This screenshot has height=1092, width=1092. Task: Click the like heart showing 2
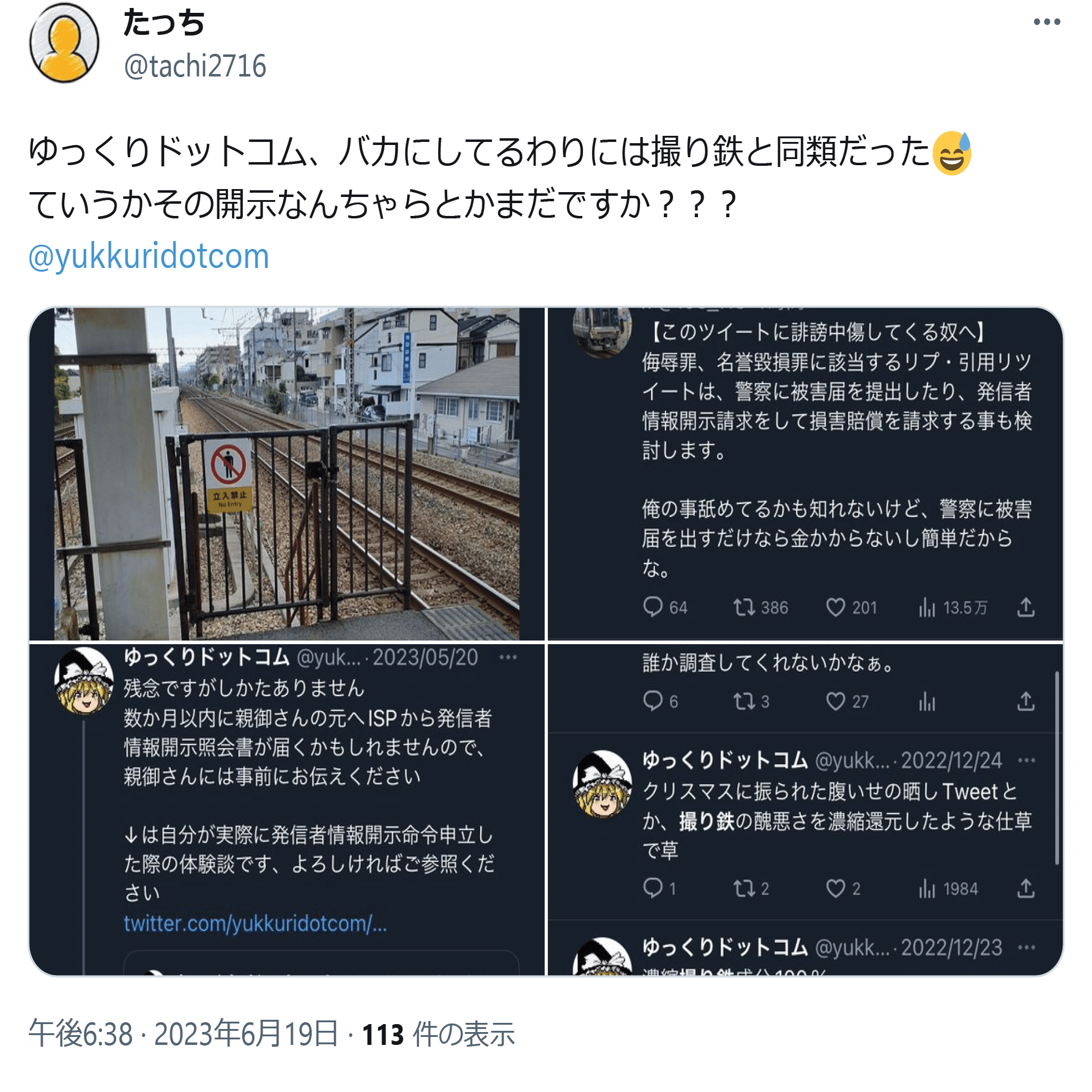[835, 888]
